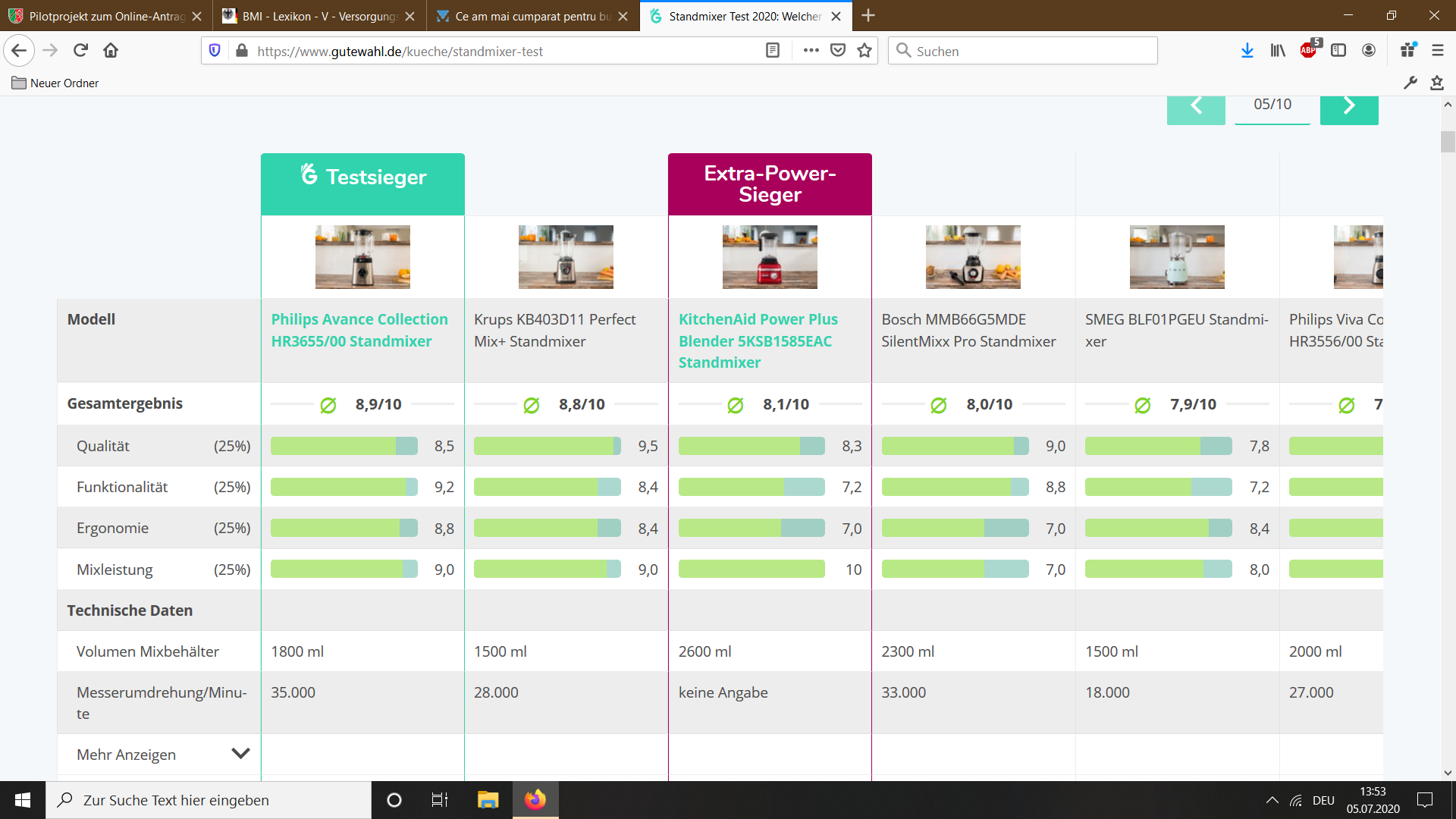The height and width of the screenshot is (819, 1456).
Task: Go back to the previous page
Action: pos(19,51)
